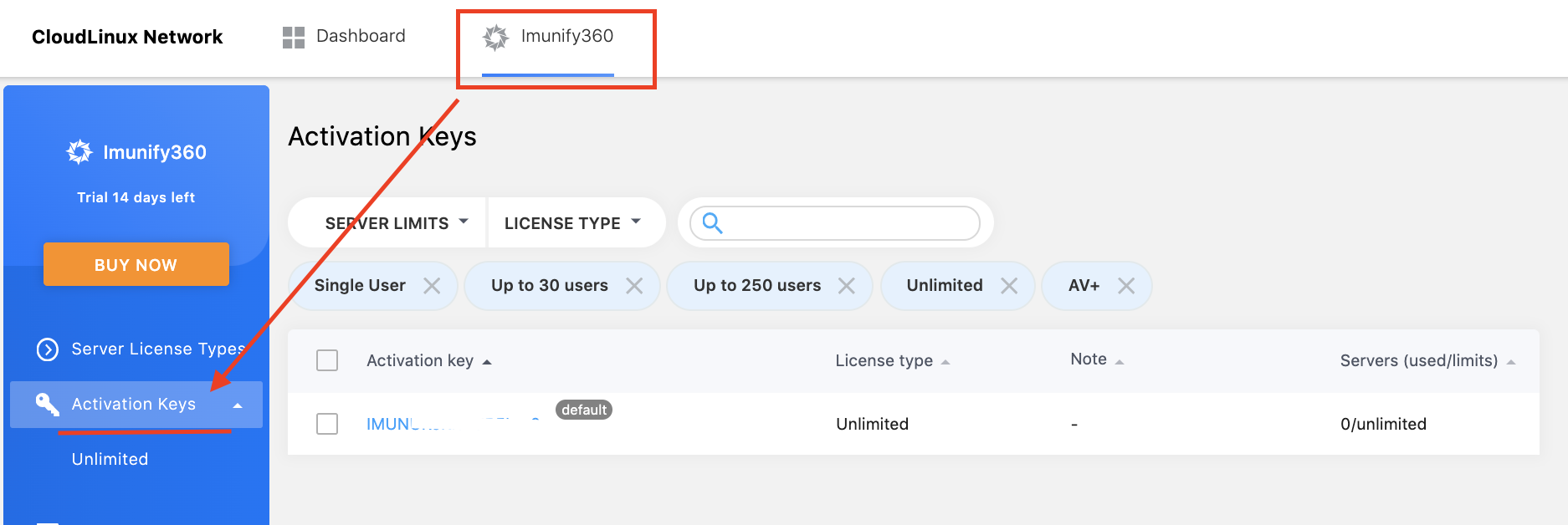Toggle the select-all checkbox in table header

327,360
